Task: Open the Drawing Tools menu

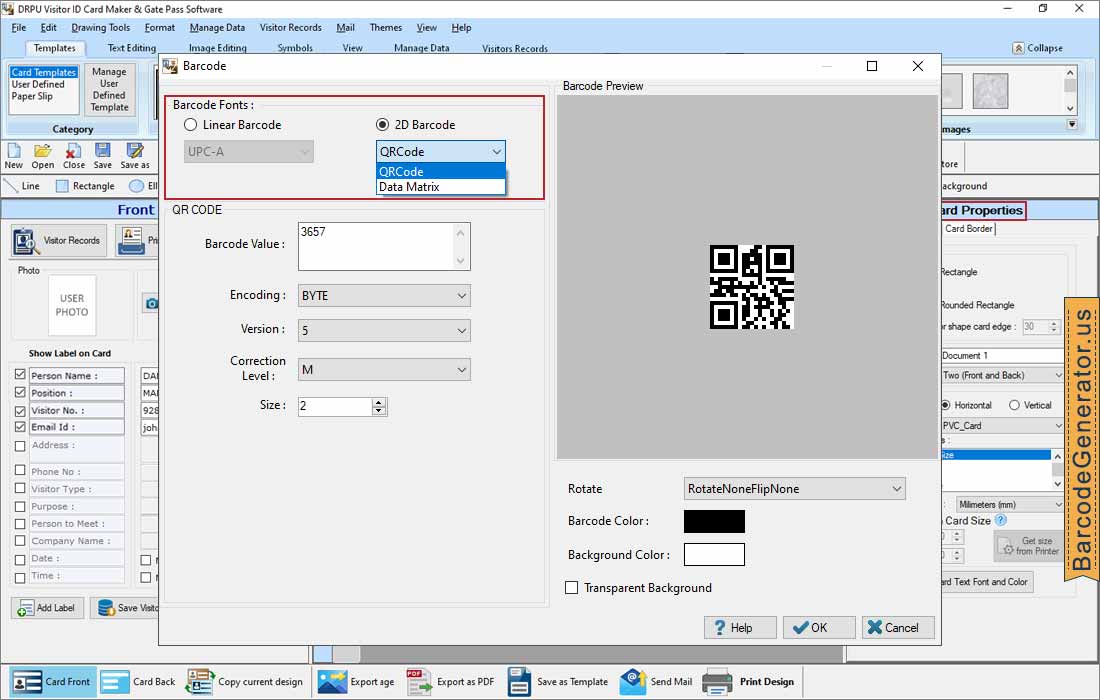Action: (100, 27)
